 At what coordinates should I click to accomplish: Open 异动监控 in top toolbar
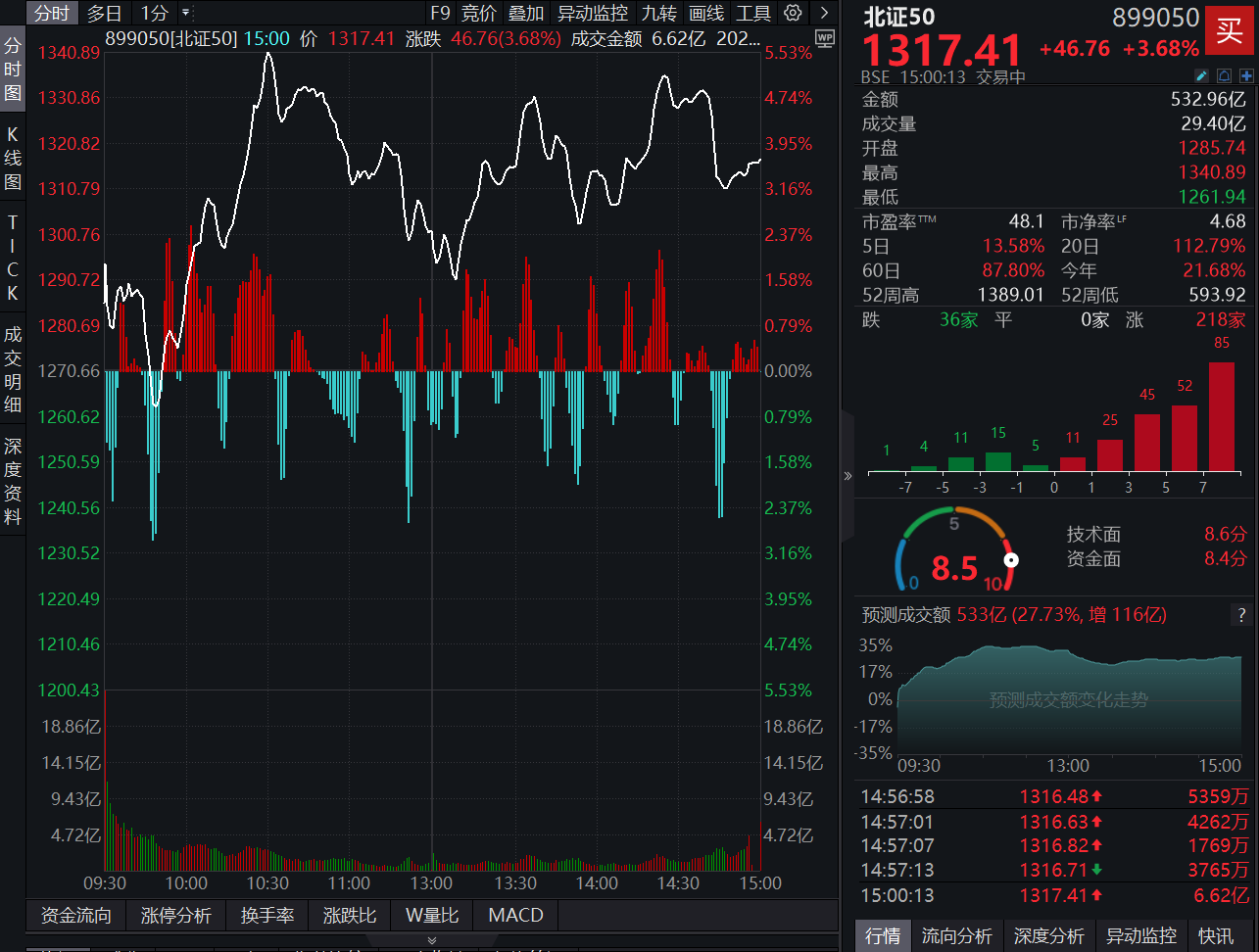tap(593, 13)
